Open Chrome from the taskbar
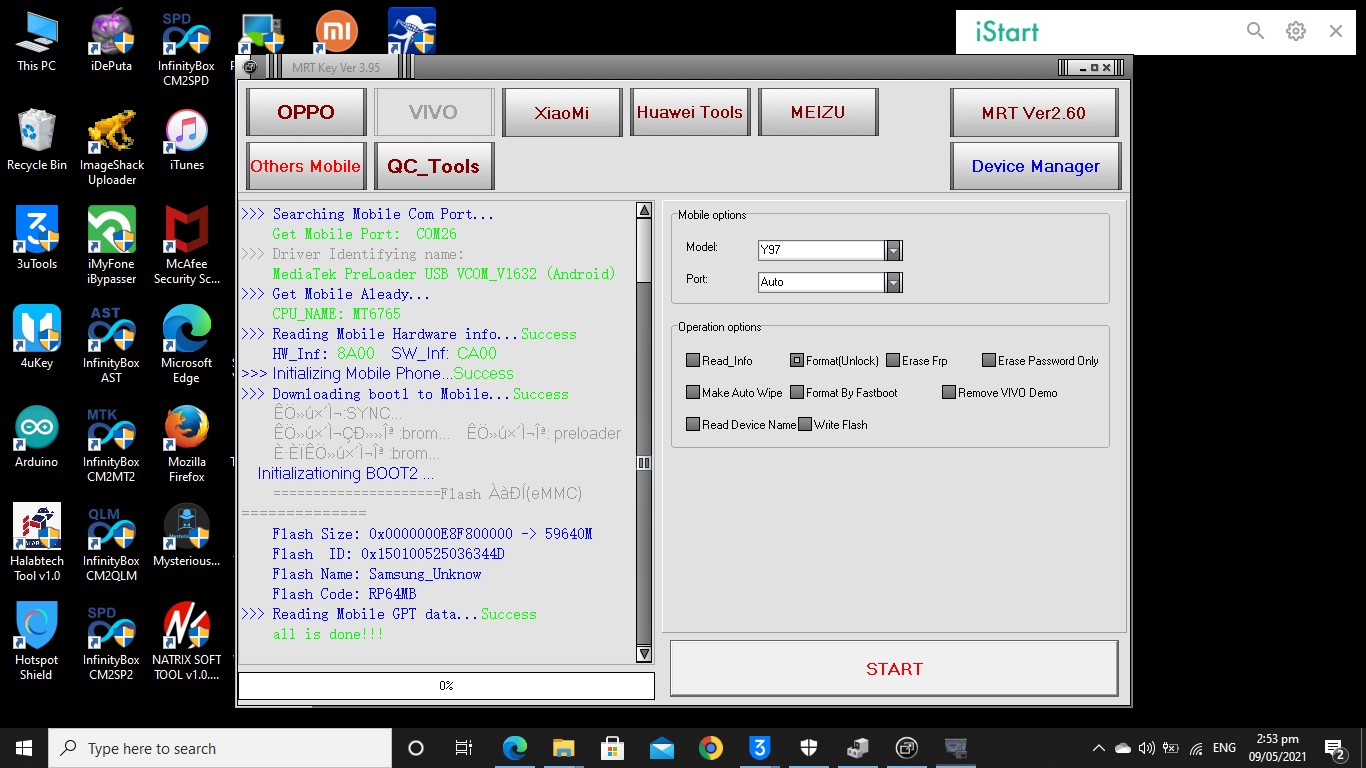The height and width of the screenshot is (768, 1366). coord(710,748)
